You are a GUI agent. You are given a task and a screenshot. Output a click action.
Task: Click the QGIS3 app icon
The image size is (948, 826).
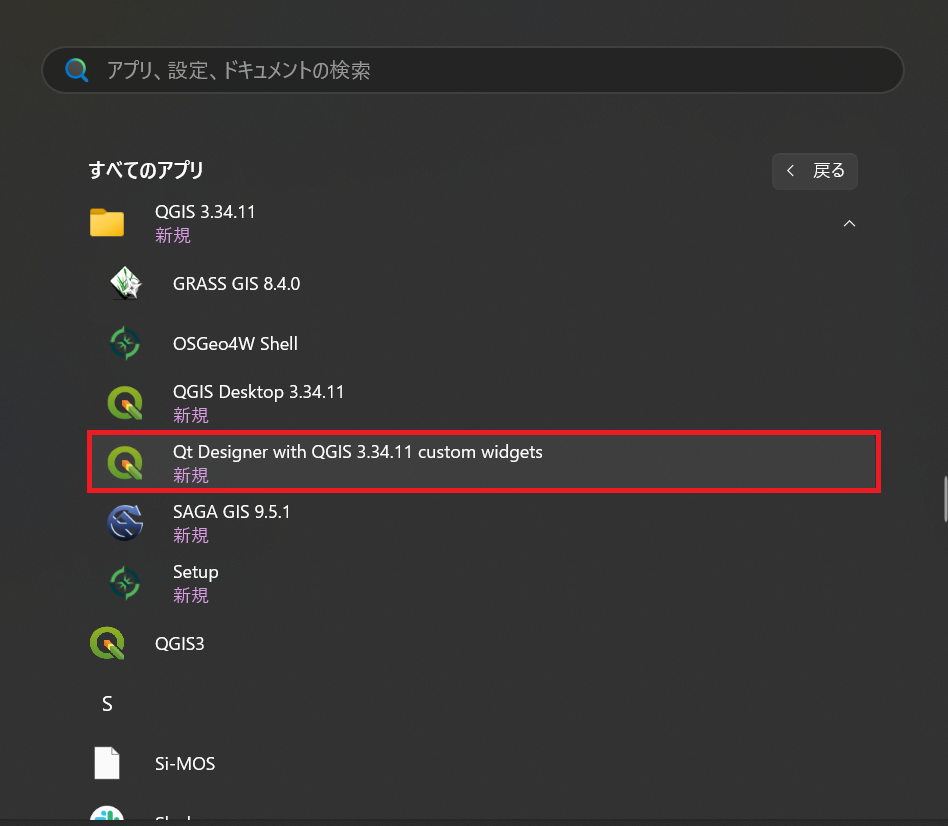pyautogui.click(x=107, y=643)
